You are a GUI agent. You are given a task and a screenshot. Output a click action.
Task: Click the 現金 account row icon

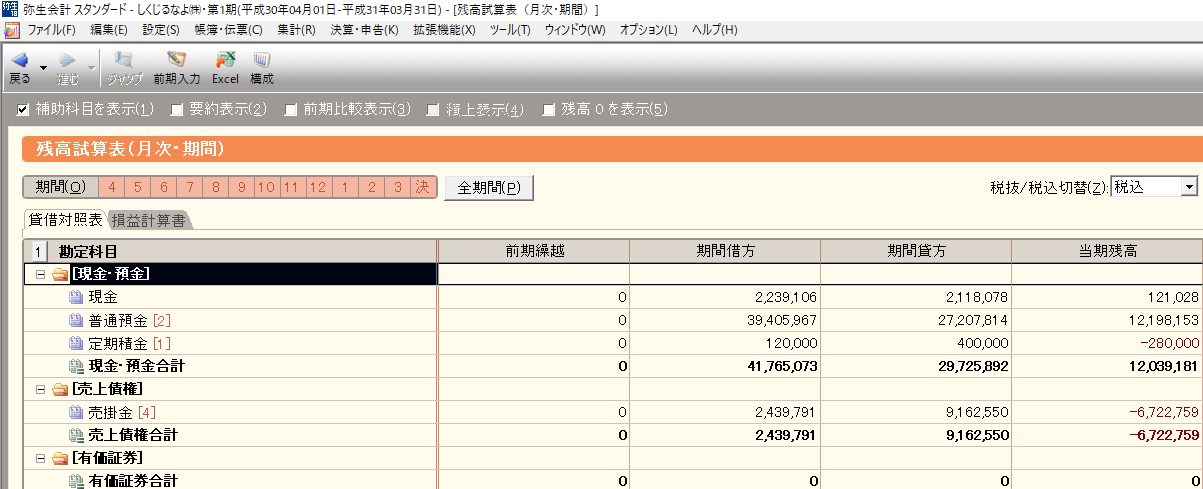(x=77, y=297)
